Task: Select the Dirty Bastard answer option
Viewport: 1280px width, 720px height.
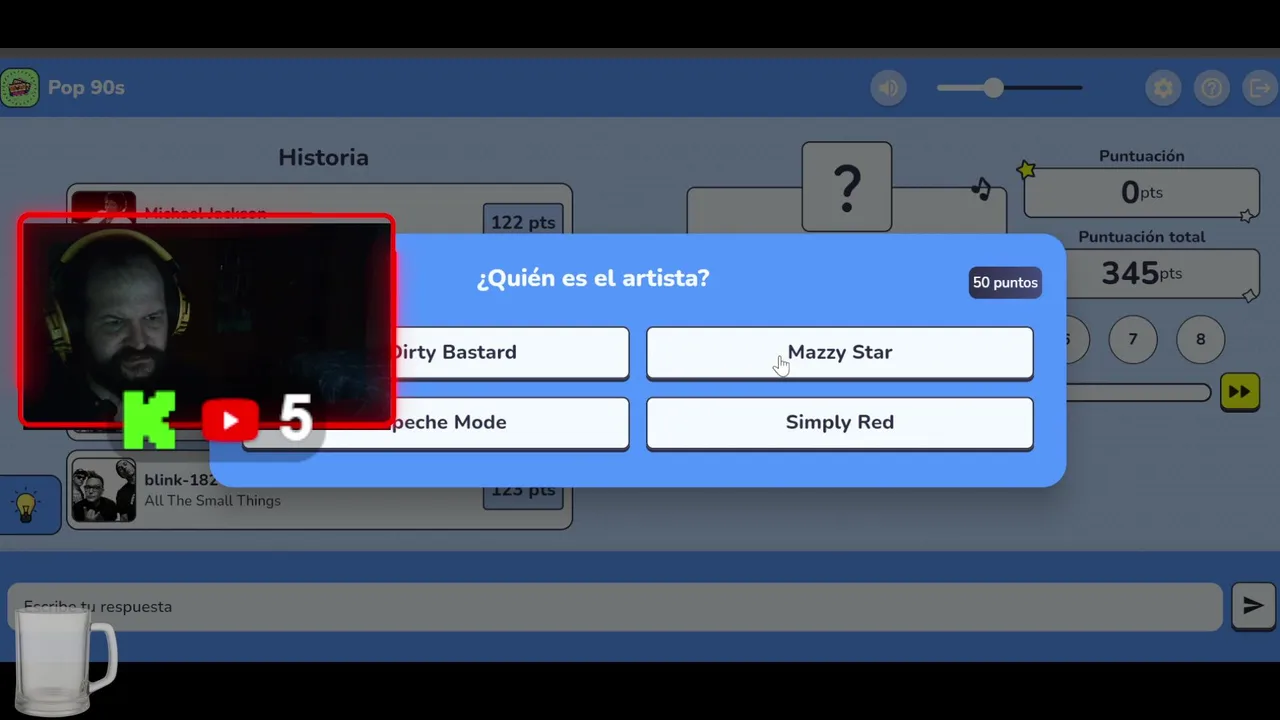Action: tap(512, 352)
